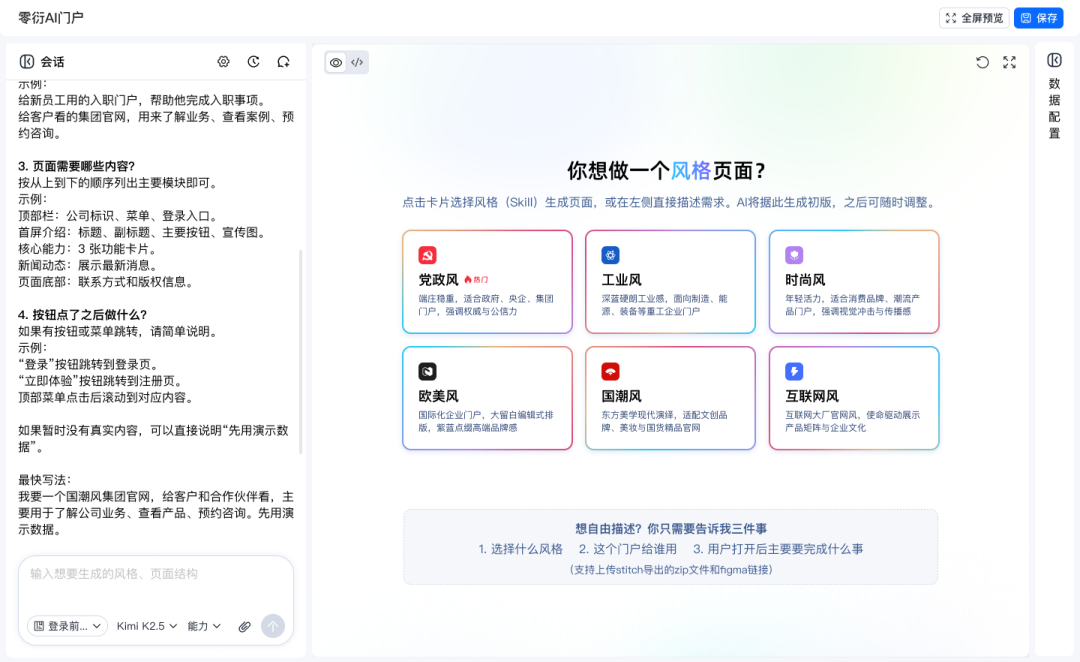Expand preview with the fullscreen icon
Image resolution: width=1080 pixels, height=662 pixels.
coord(1009,63)
